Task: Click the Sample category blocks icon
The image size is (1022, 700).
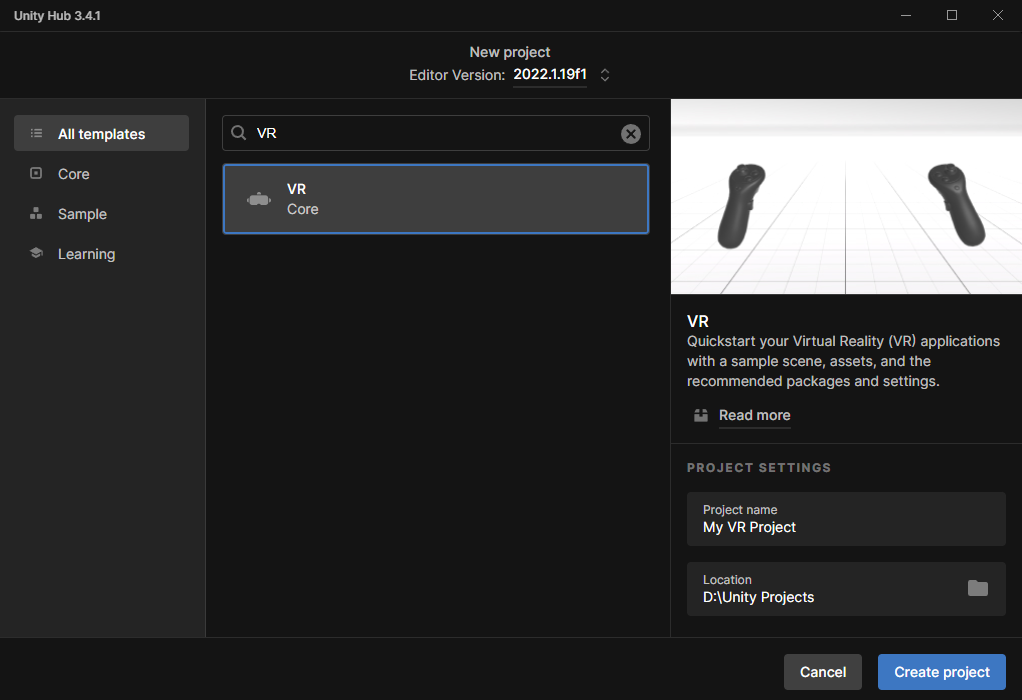Action: 36,213
